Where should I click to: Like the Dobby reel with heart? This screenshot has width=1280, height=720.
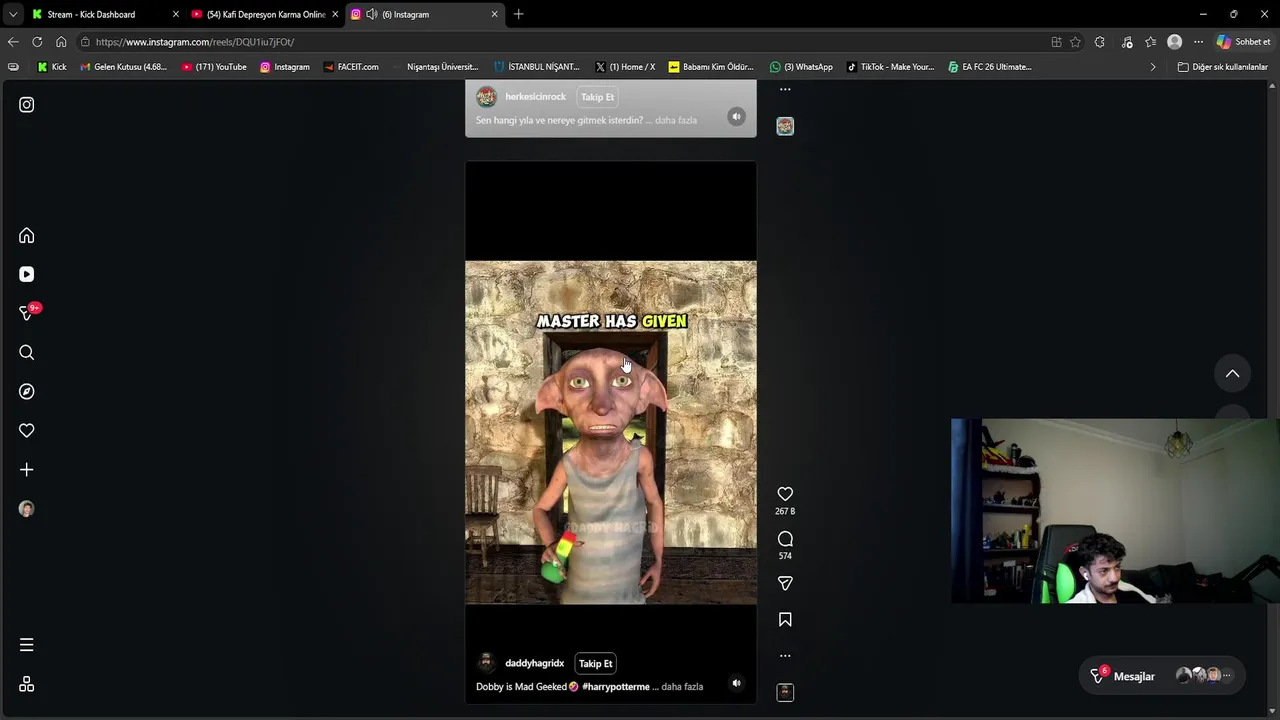coord(785,494)
